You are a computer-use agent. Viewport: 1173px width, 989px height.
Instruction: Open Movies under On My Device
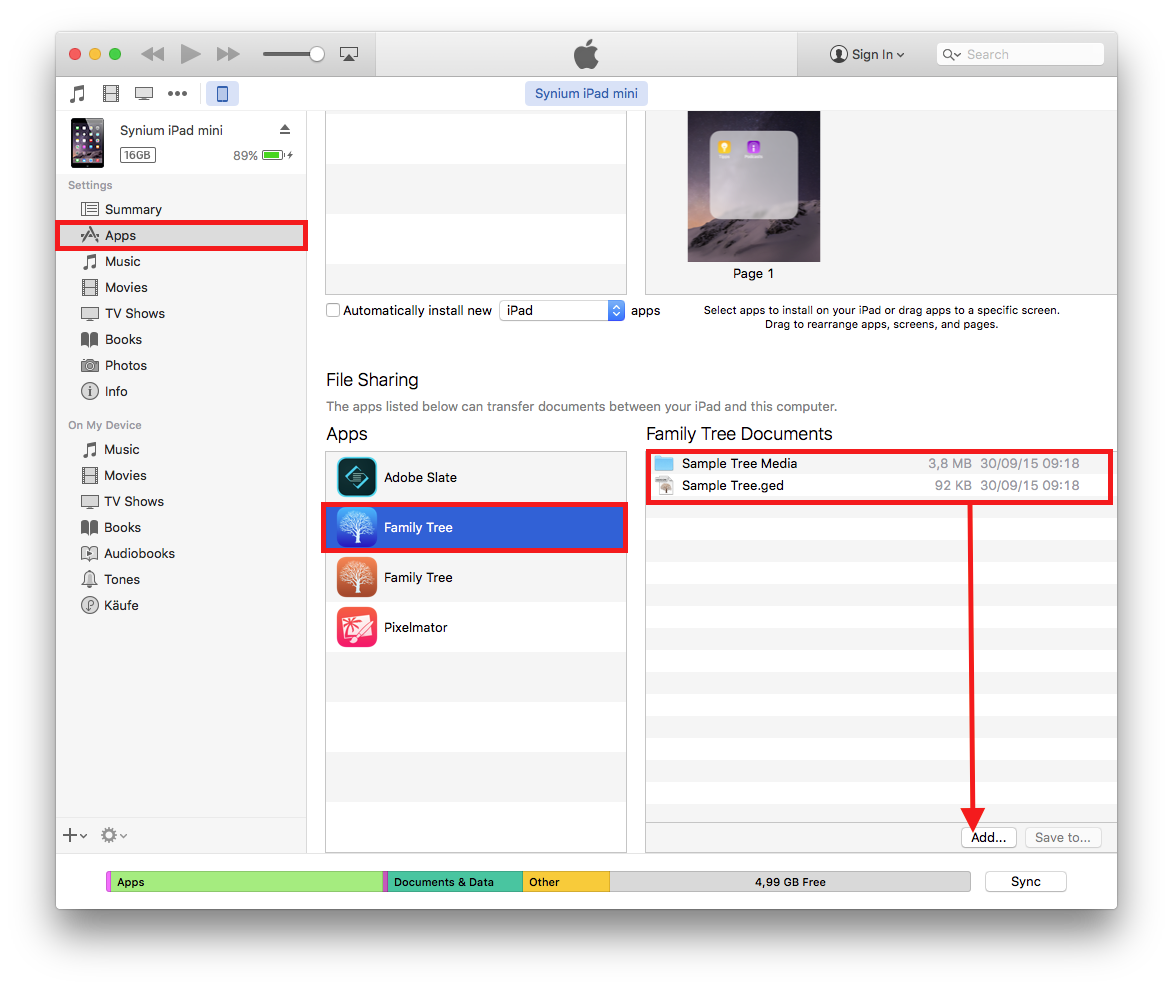coord(181,476)
